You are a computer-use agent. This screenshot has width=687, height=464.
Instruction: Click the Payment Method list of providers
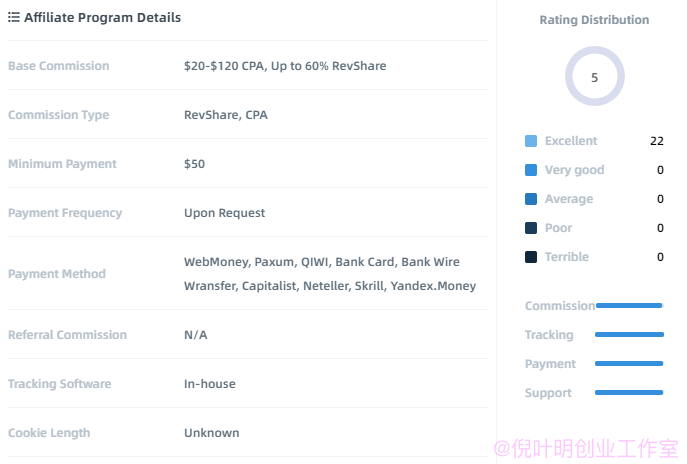click(x=330, y=273)
